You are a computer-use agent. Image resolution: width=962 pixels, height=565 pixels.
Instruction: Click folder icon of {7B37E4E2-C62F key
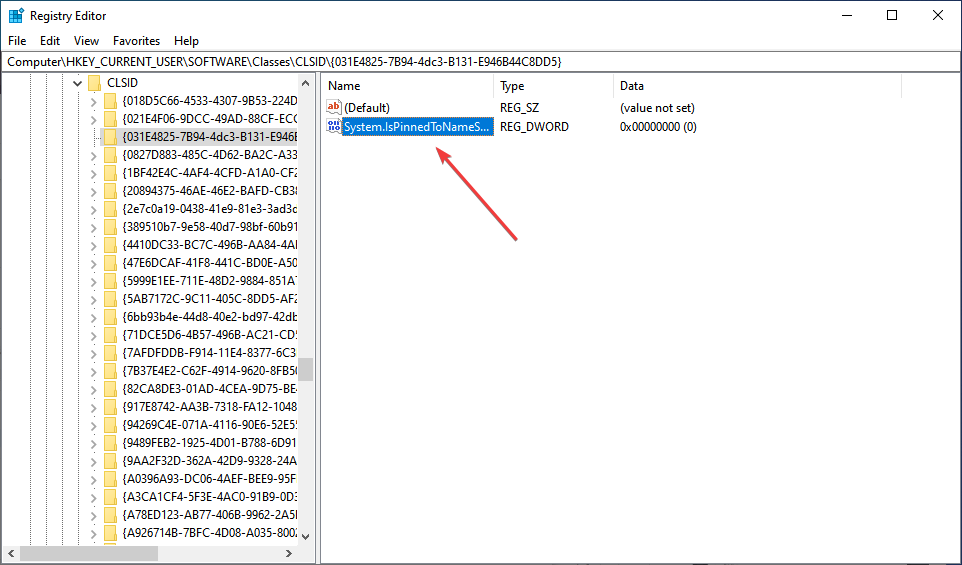(x=110, y=371)
